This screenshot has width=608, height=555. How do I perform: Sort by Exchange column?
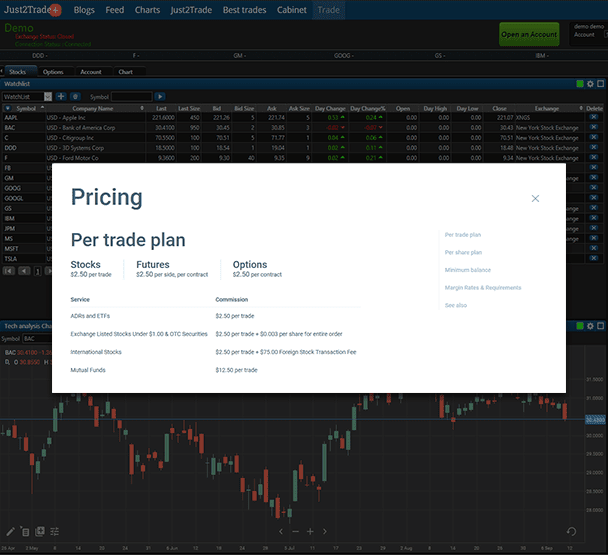547,109
